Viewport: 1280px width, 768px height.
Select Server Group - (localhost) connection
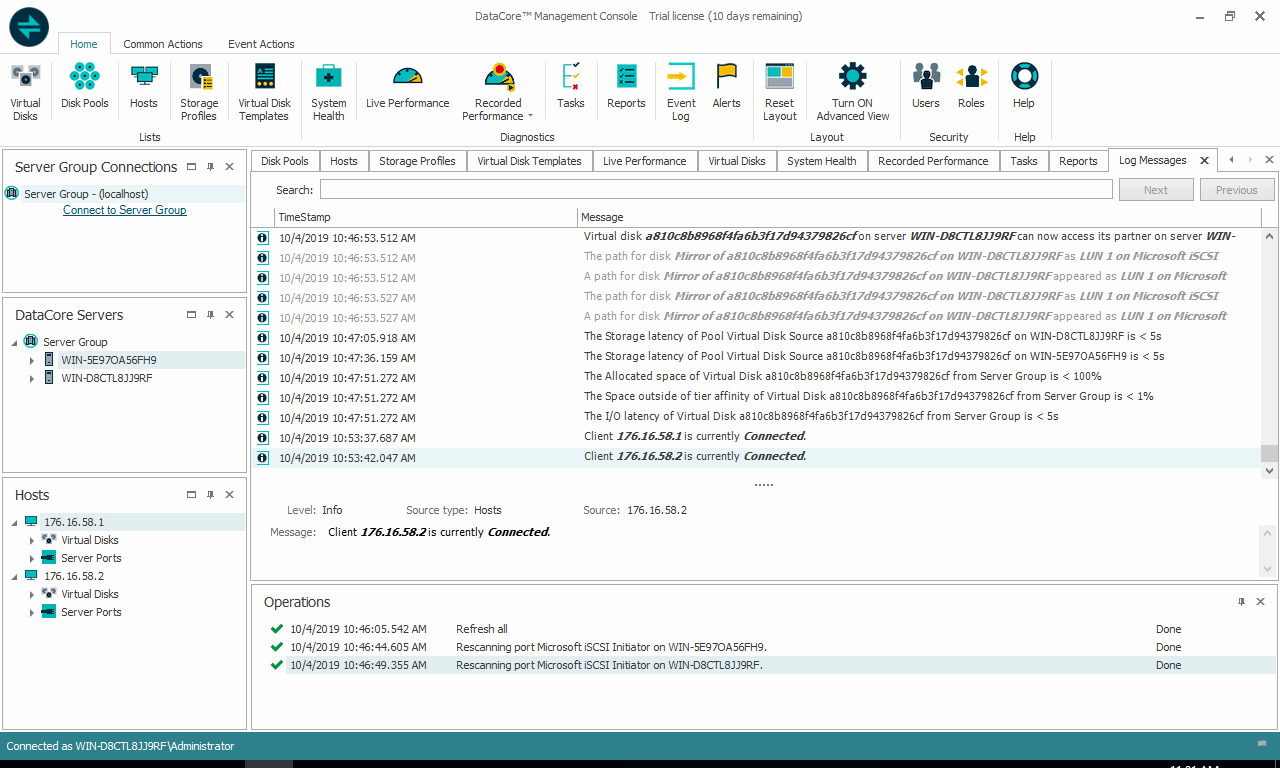pyautogui.click(x=125, y=194)
